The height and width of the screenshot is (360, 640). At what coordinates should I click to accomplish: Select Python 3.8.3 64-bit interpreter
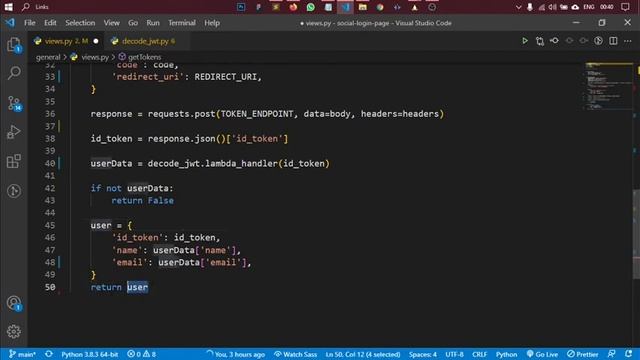point(90,354)
